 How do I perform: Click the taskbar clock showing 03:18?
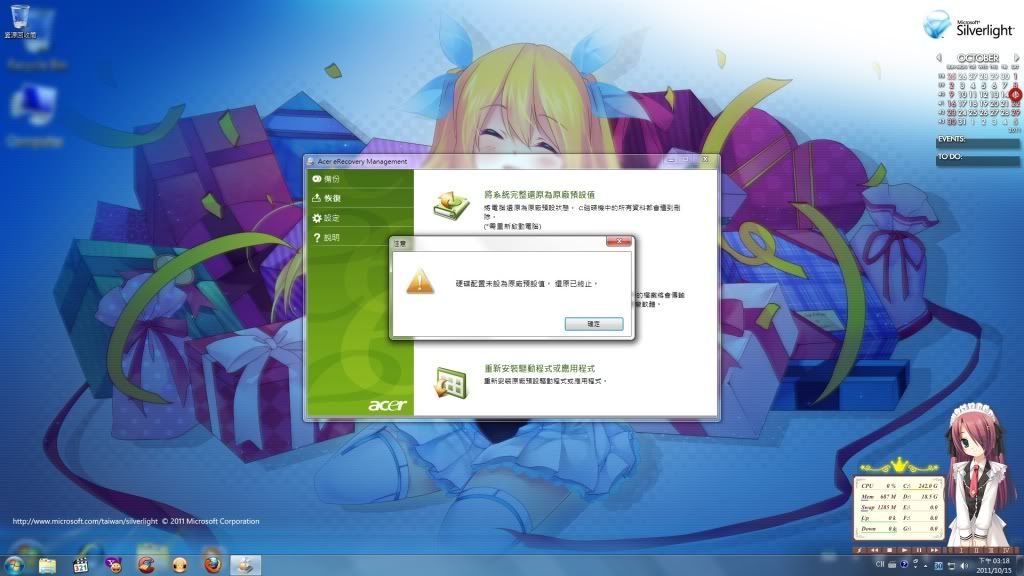(x=992, y=565)
